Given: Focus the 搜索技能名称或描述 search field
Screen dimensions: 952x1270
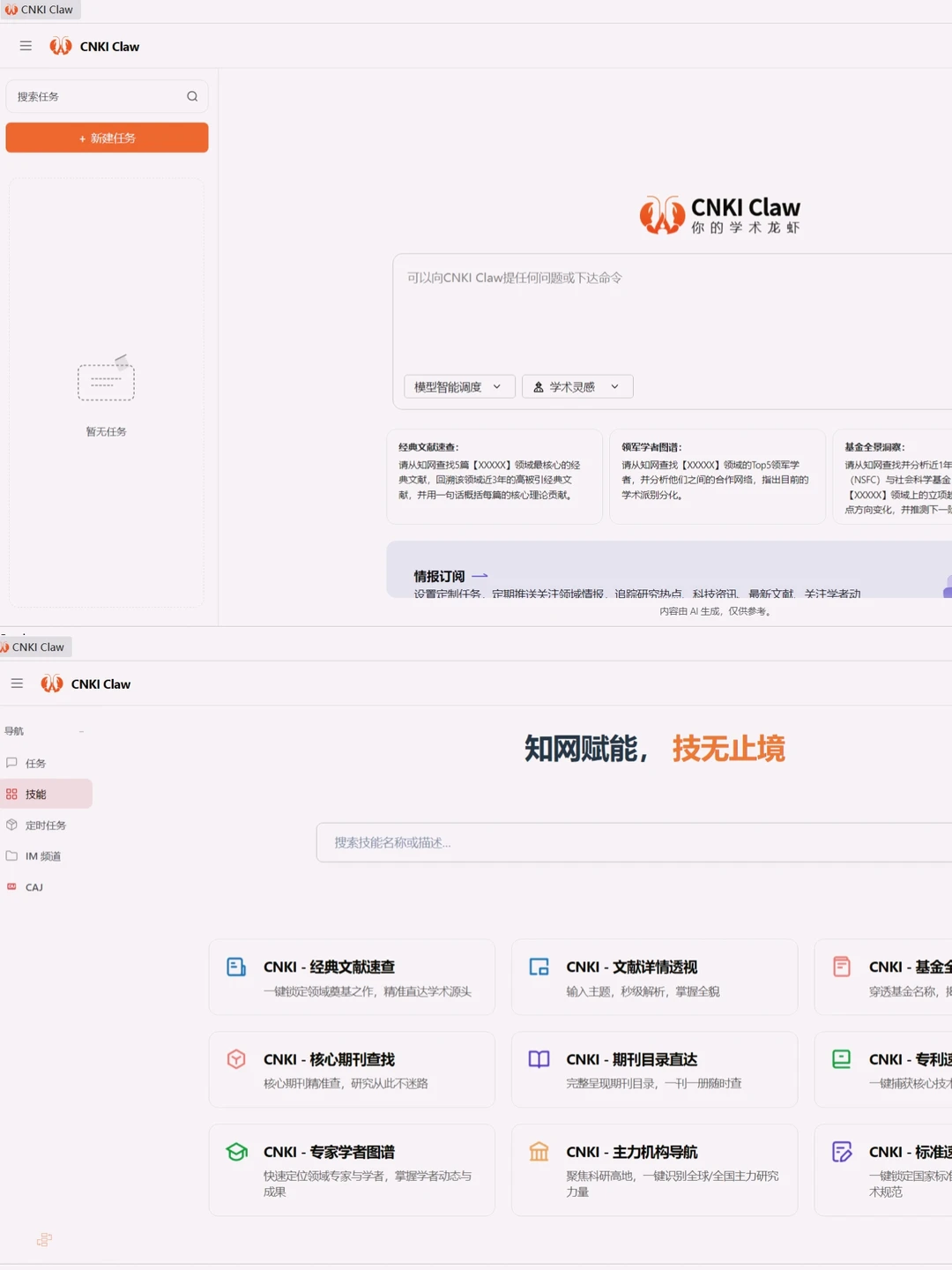Looking at the screenshot, I should click(x=634, y=842).
